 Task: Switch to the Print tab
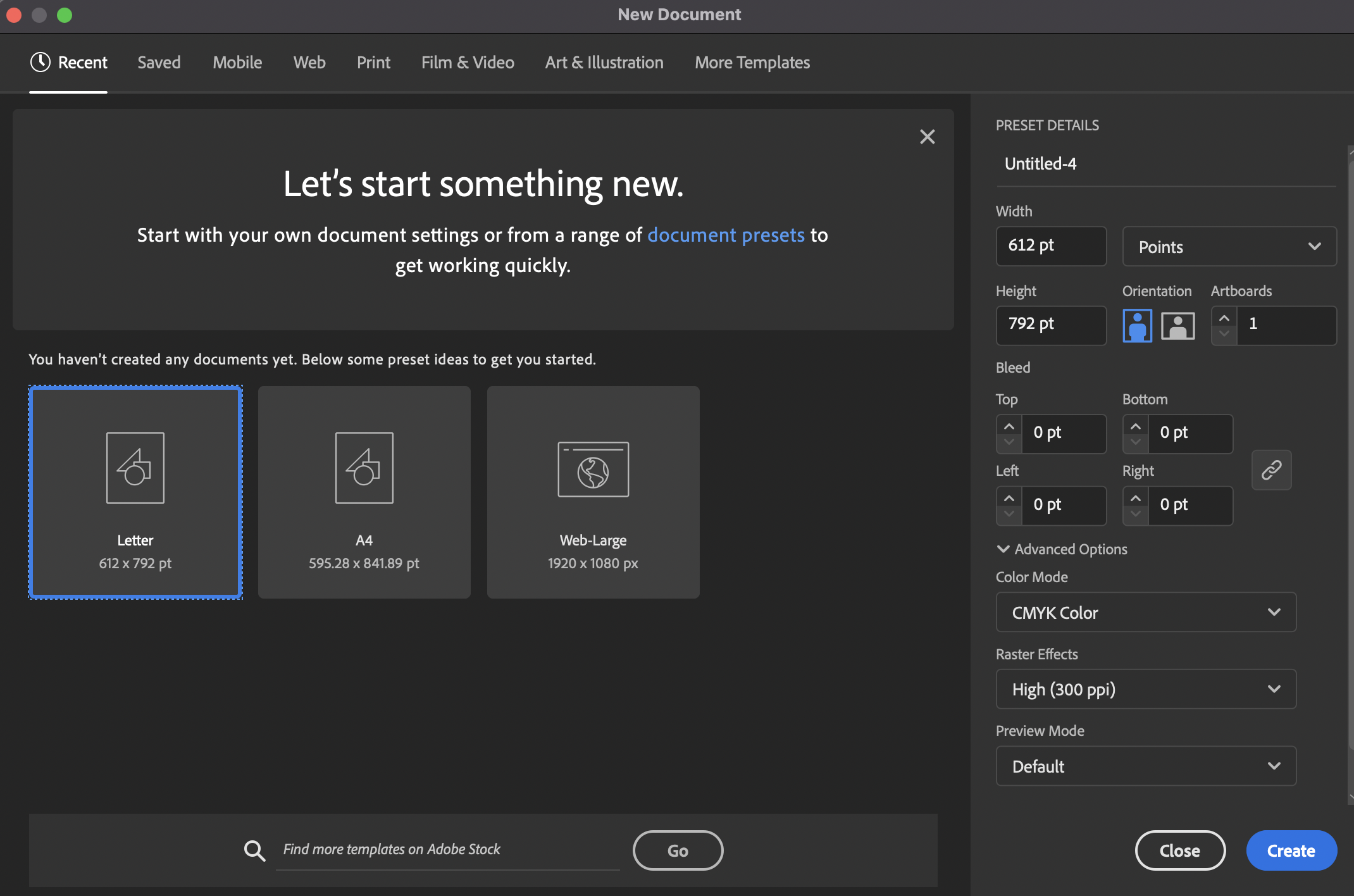point(373,63)
